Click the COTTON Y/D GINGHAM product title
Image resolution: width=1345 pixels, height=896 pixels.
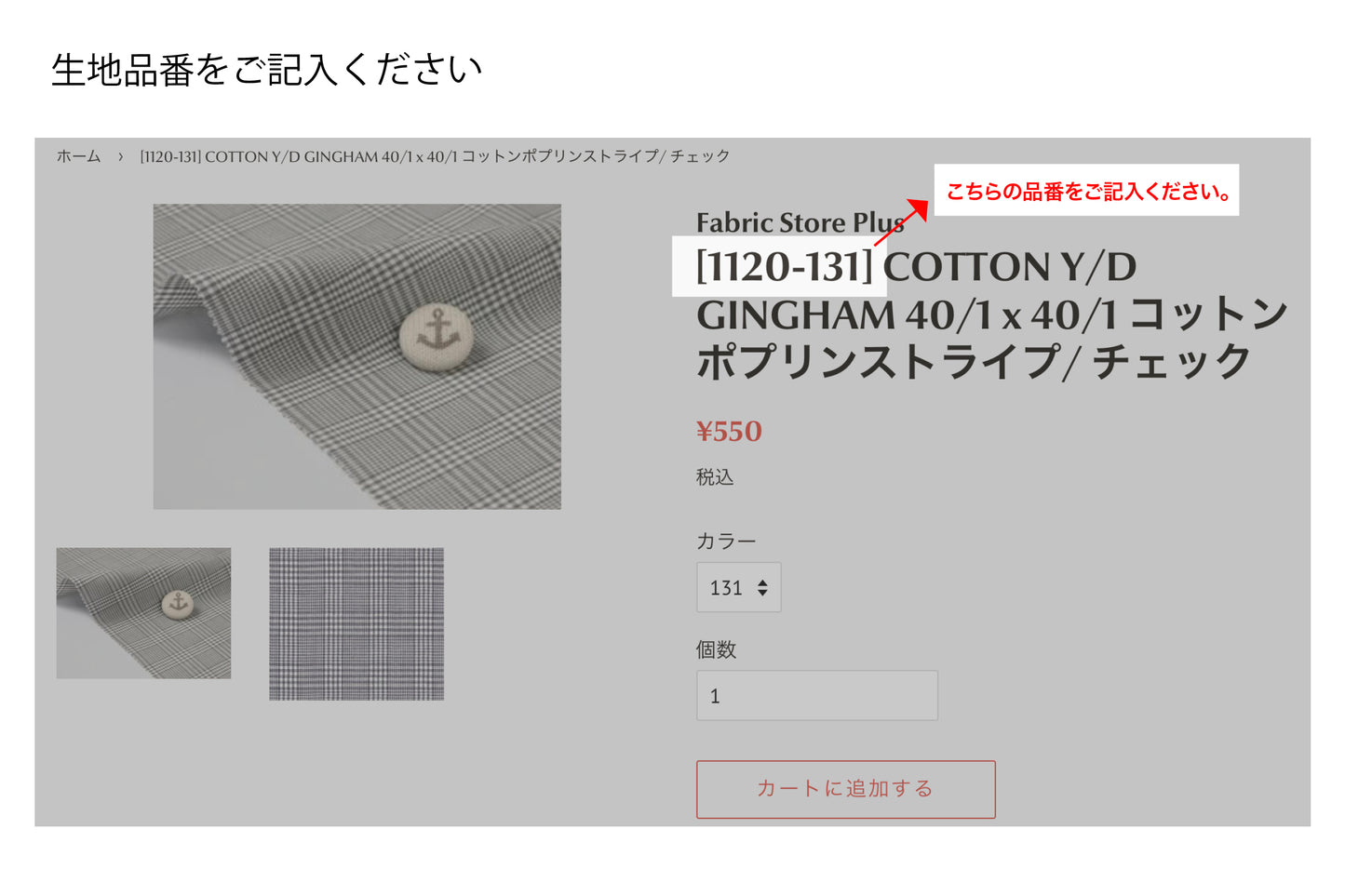pyautogui.click(x=991, y=314)
